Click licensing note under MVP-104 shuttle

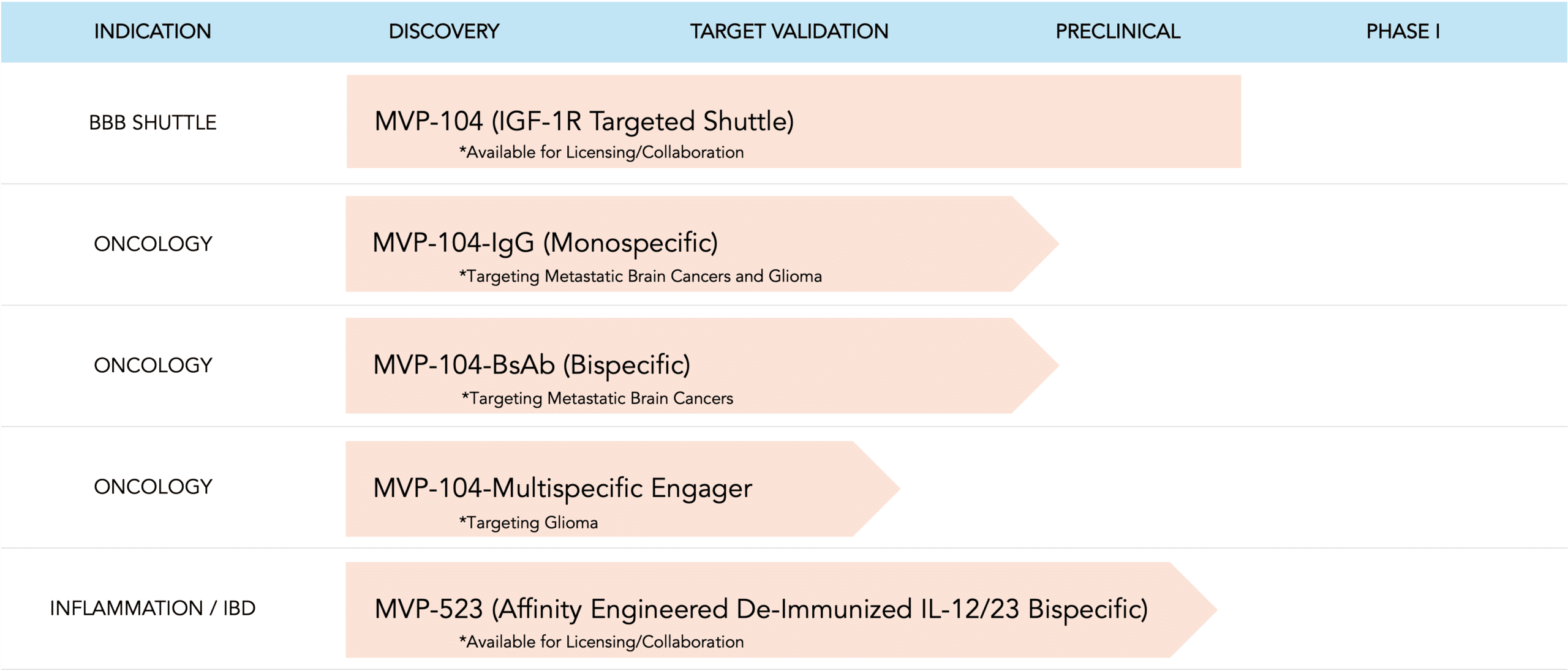click(601, 152)
